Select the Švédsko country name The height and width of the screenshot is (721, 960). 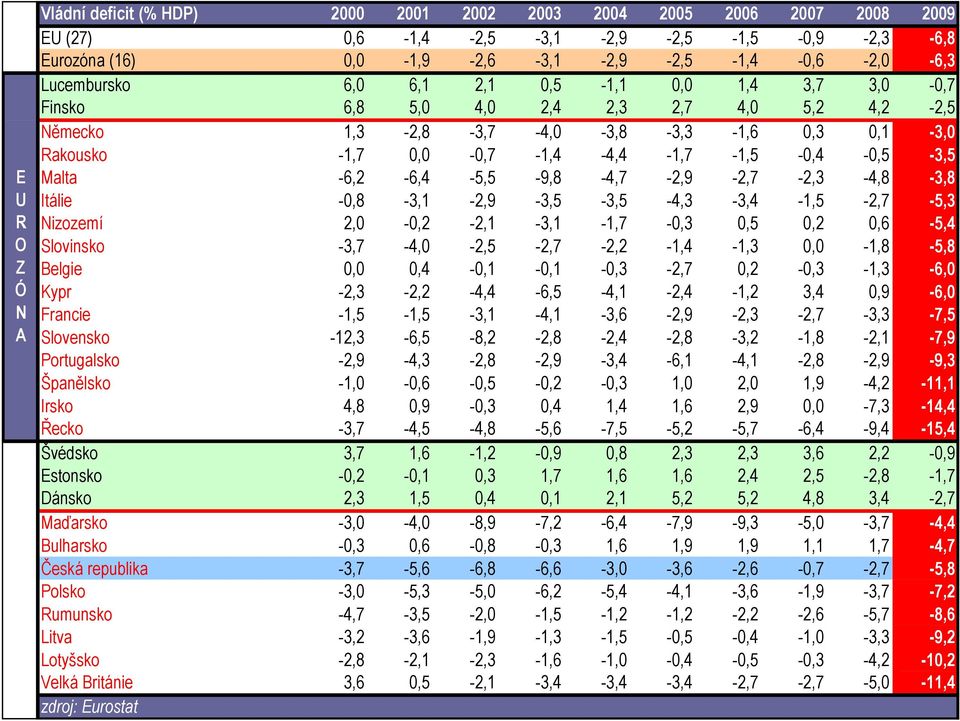pos(69,454)
